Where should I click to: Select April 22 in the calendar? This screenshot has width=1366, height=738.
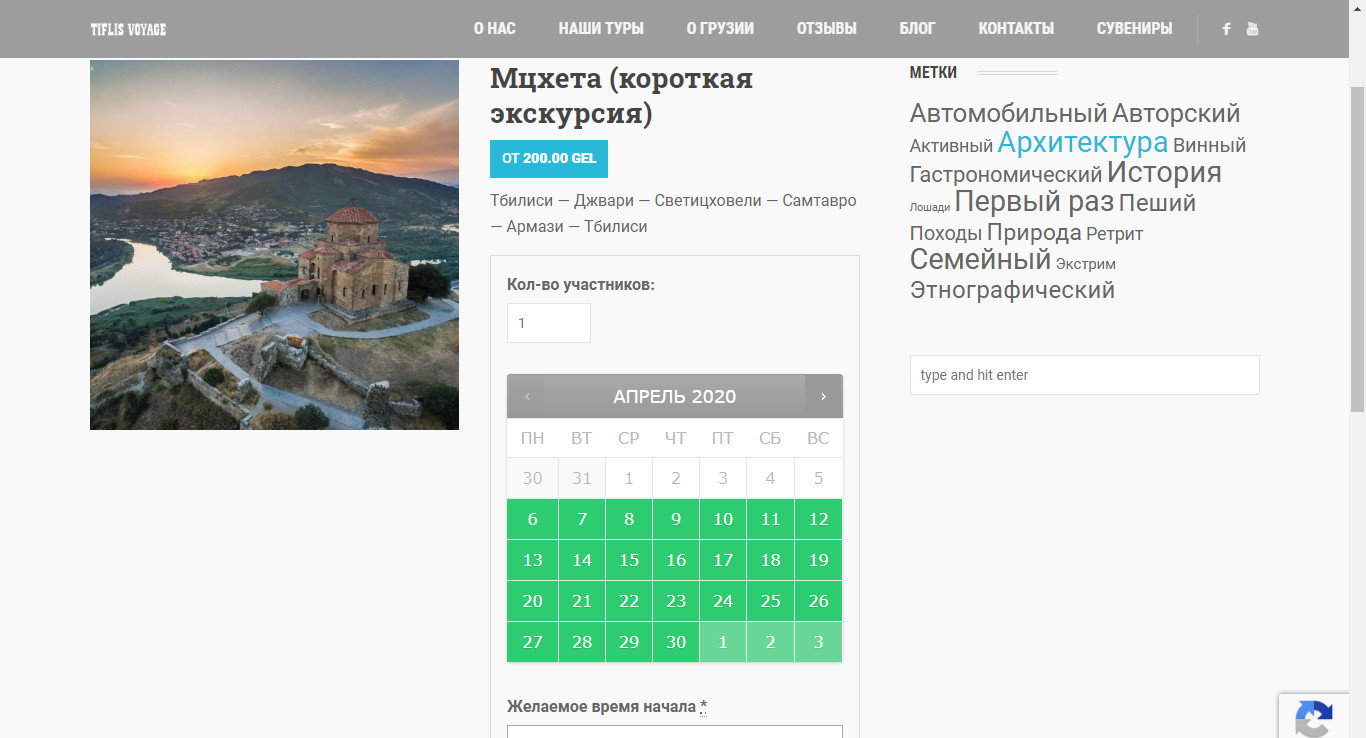[628, 601]
